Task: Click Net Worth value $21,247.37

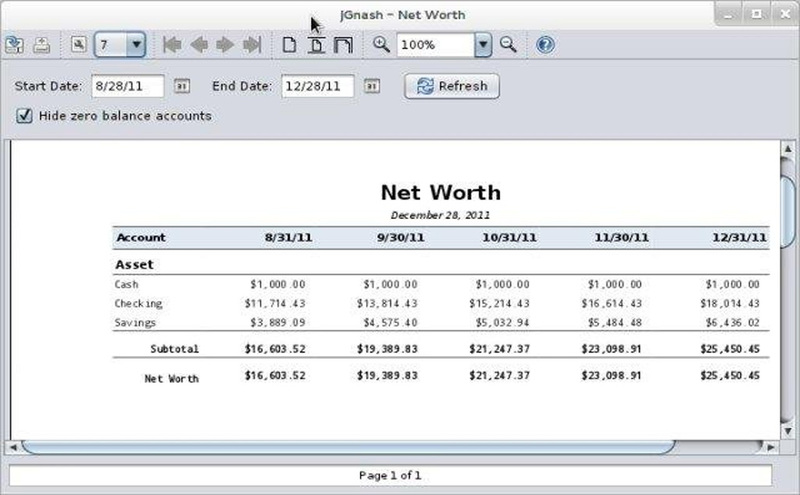Action: (x=499, y=376)
